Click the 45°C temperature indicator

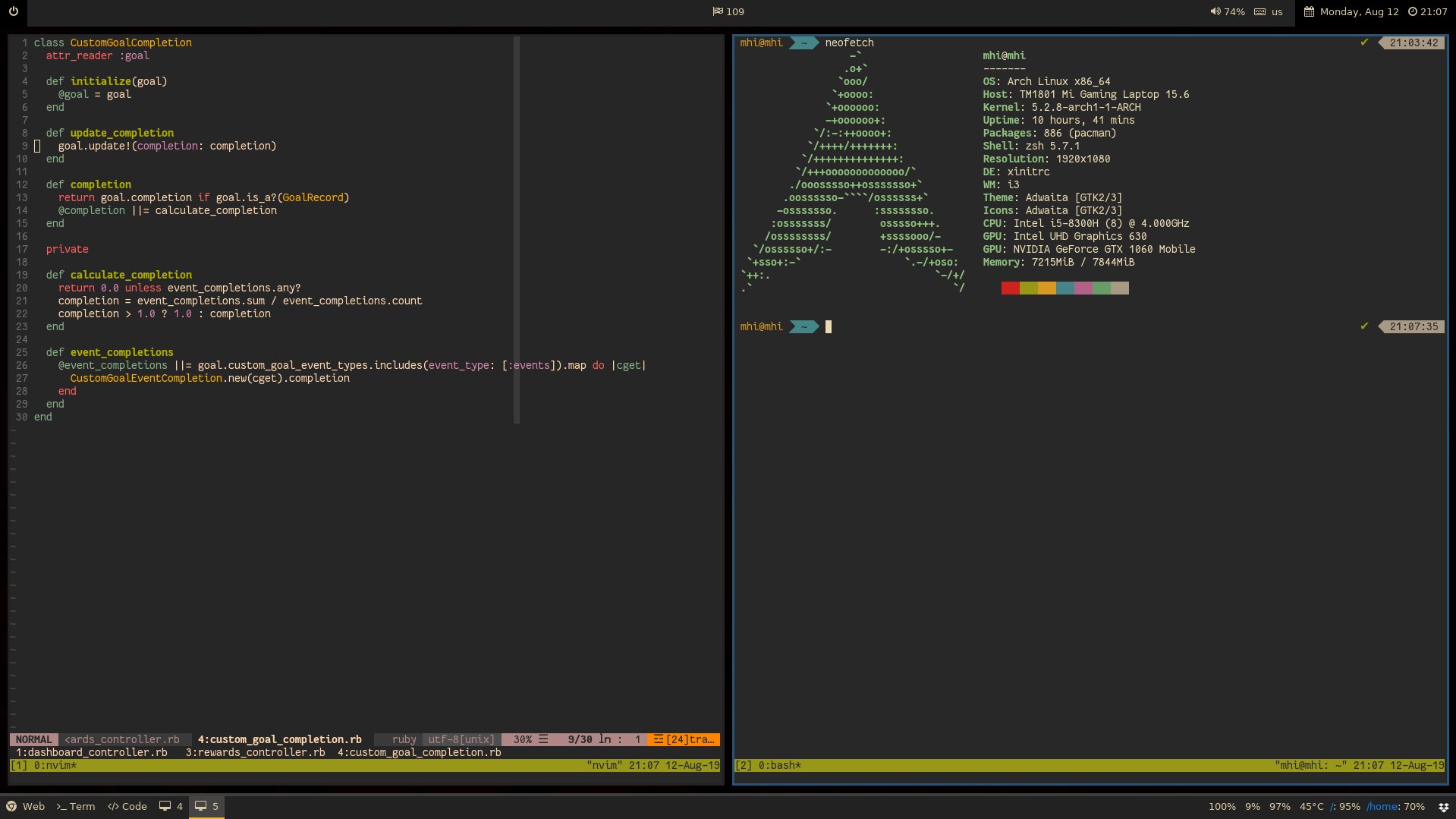[1311, 807]
